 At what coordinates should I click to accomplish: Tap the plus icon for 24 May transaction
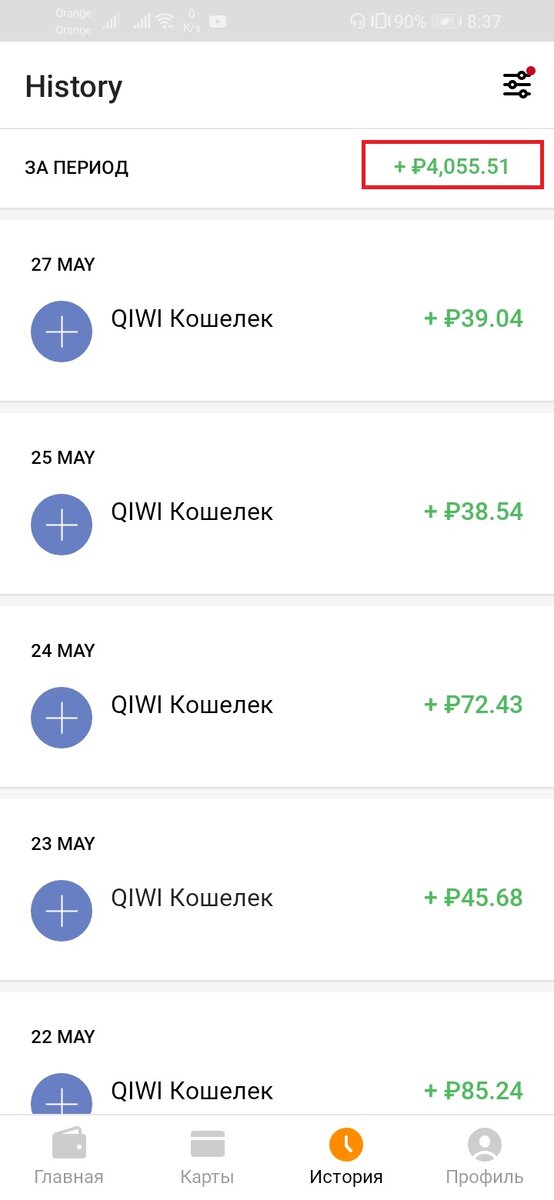click(62, 717)
